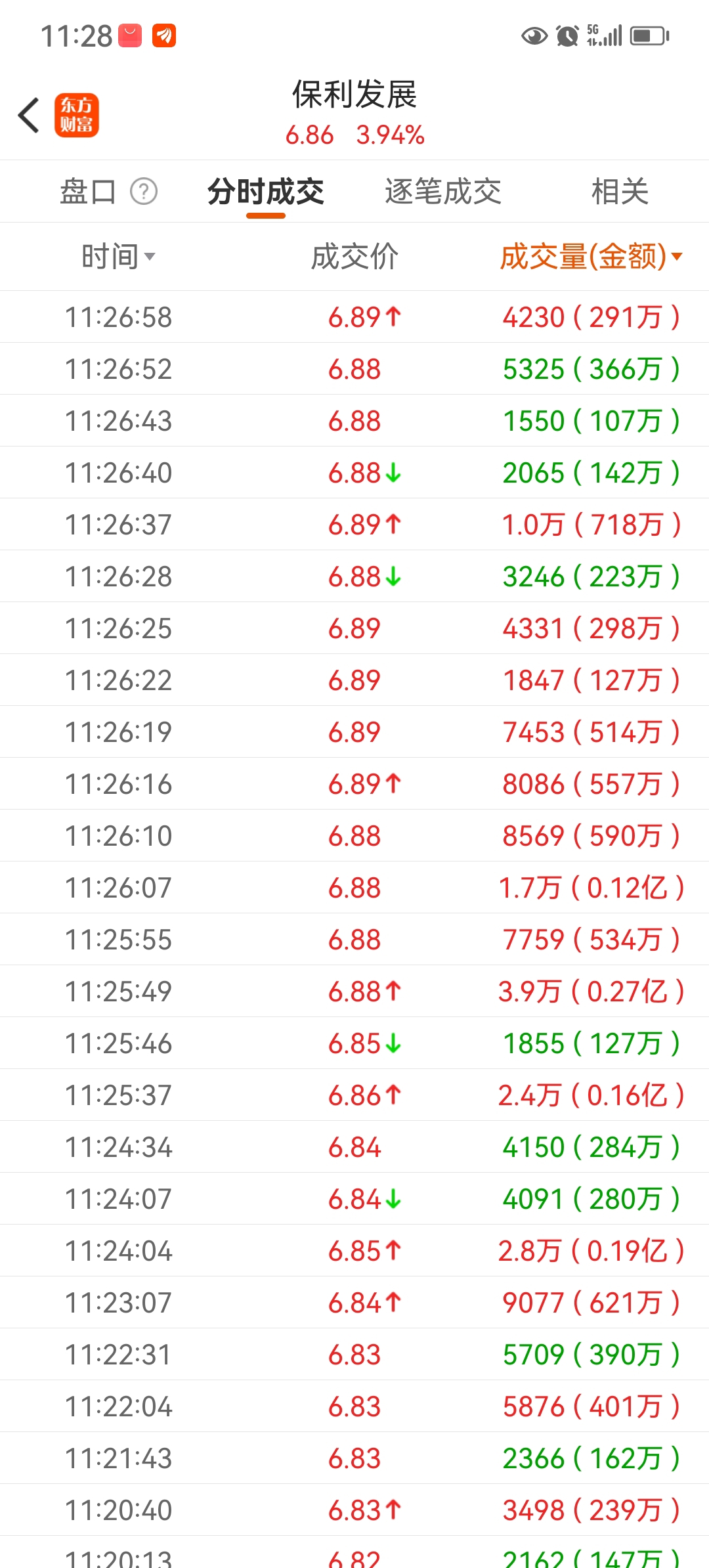
Task: Select the 分时成交 tab
Action: (266, 192)
